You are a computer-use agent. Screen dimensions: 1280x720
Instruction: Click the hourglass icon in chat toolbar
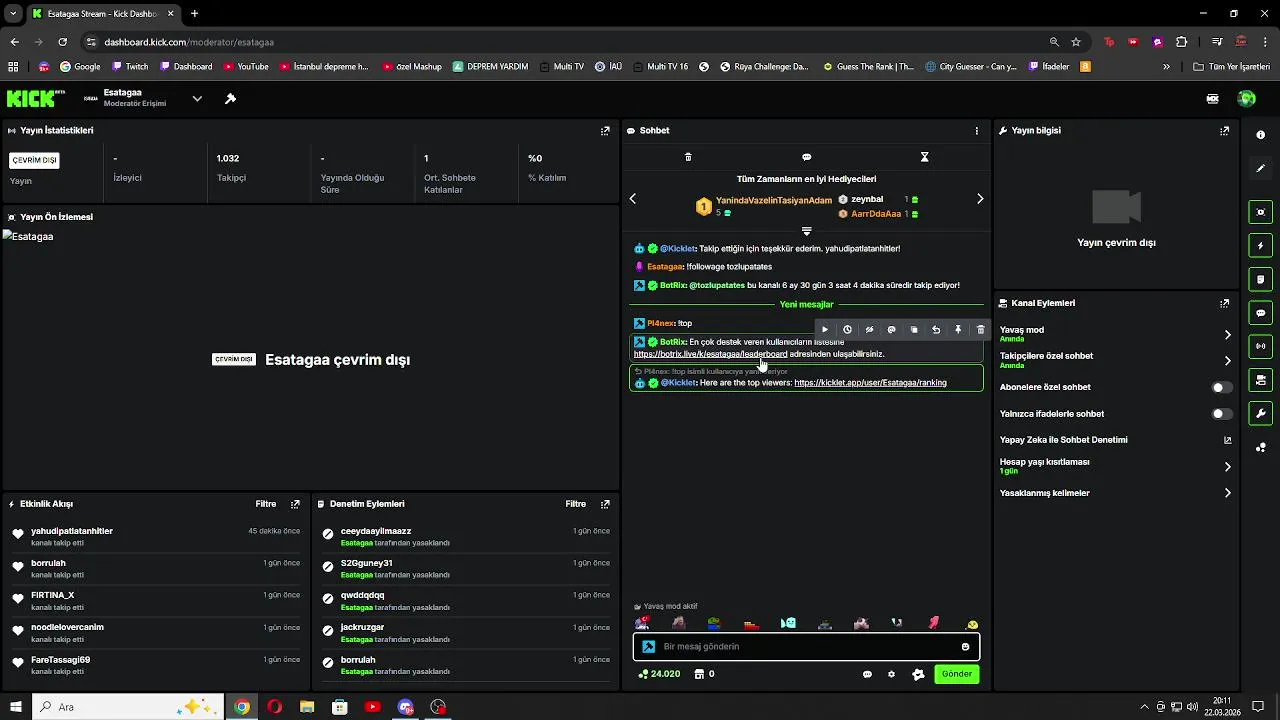coord(924,157)
